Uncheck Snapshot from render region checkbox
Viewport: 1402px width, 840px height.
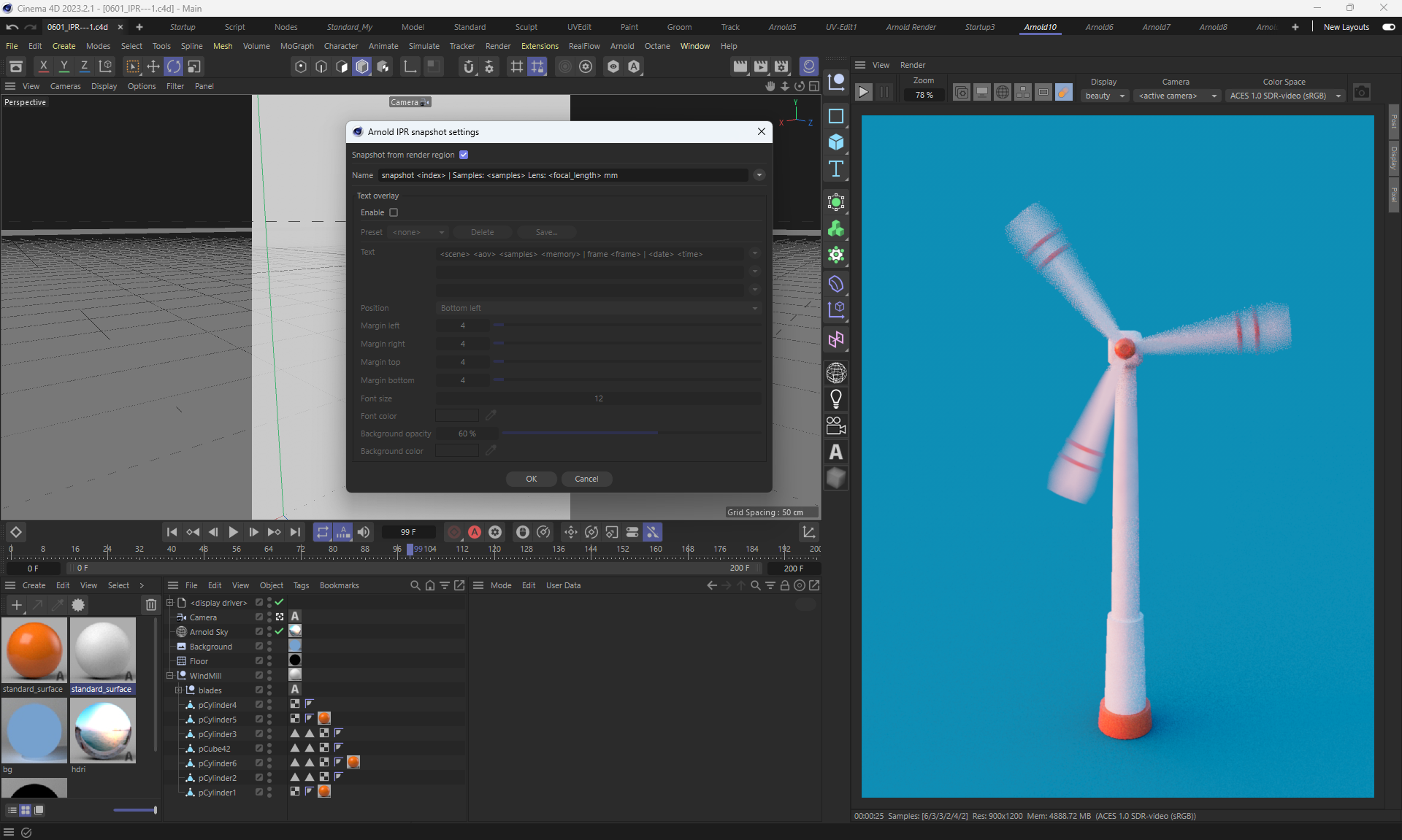coord(464,155)
